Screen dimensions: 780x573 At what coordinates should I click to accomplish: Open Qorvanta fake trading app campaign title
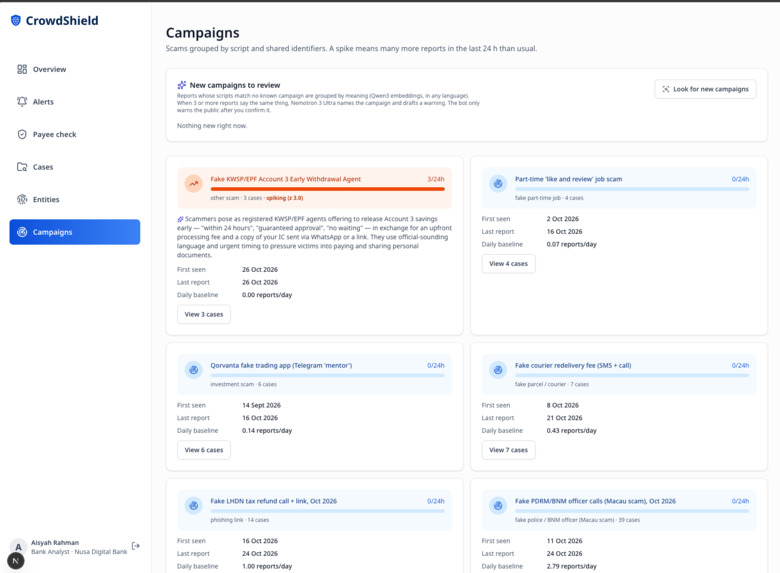tap(281, 365)
